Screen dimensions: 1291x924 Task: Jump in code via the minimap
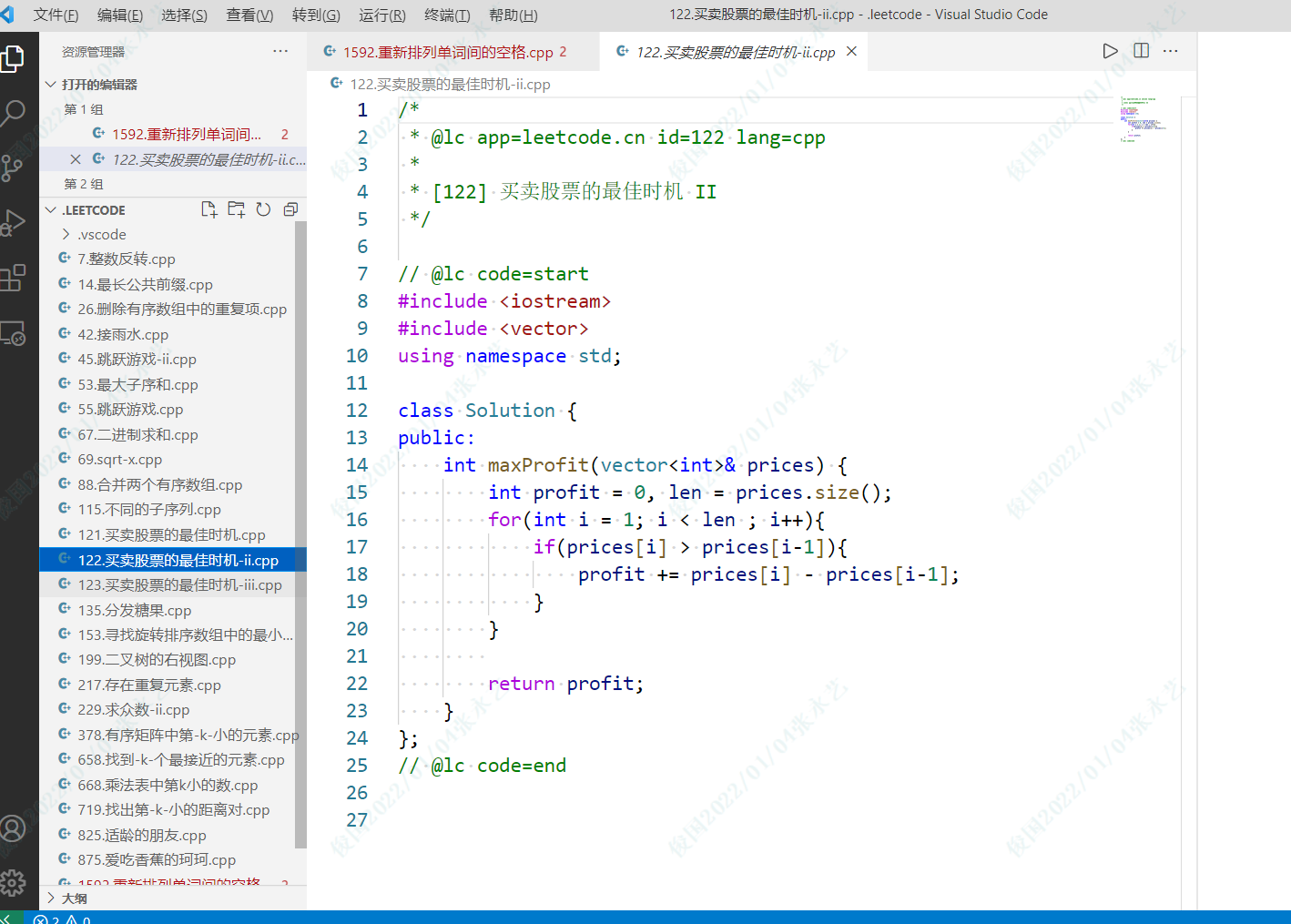coord(1143,118)
